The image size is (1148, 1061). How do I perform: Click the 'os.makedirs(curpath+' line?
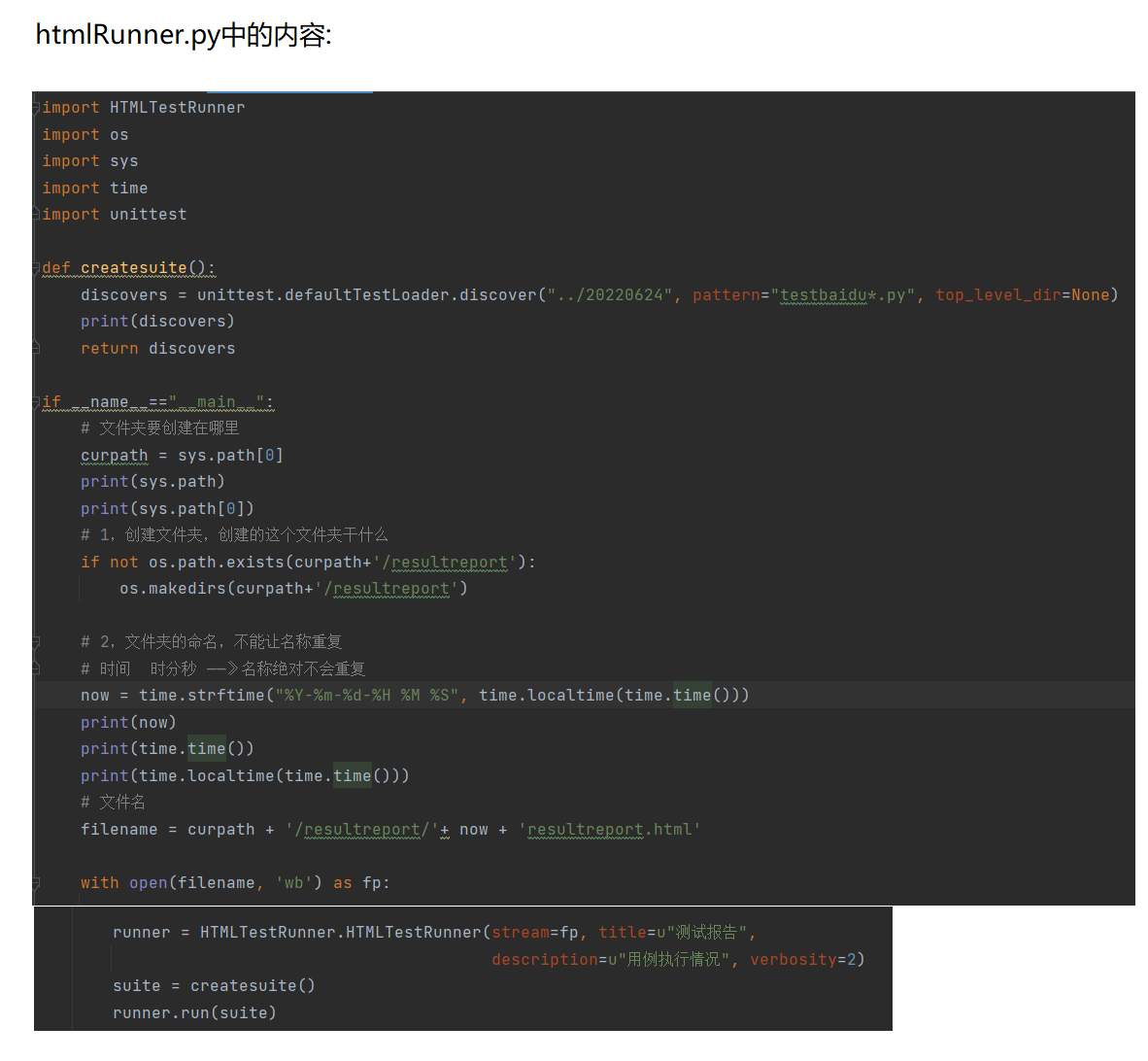(293, 589)
